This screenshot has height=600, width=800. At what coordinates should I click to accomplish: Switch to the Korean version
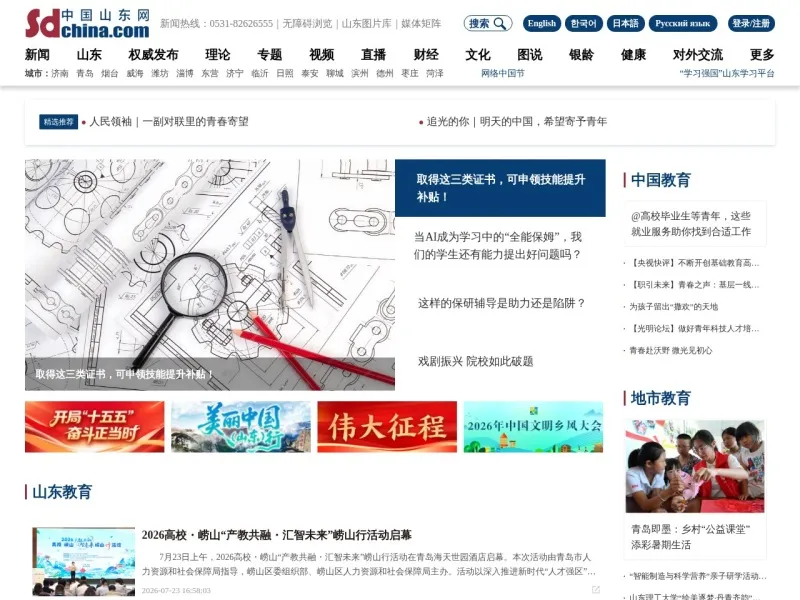pos(584,23)
